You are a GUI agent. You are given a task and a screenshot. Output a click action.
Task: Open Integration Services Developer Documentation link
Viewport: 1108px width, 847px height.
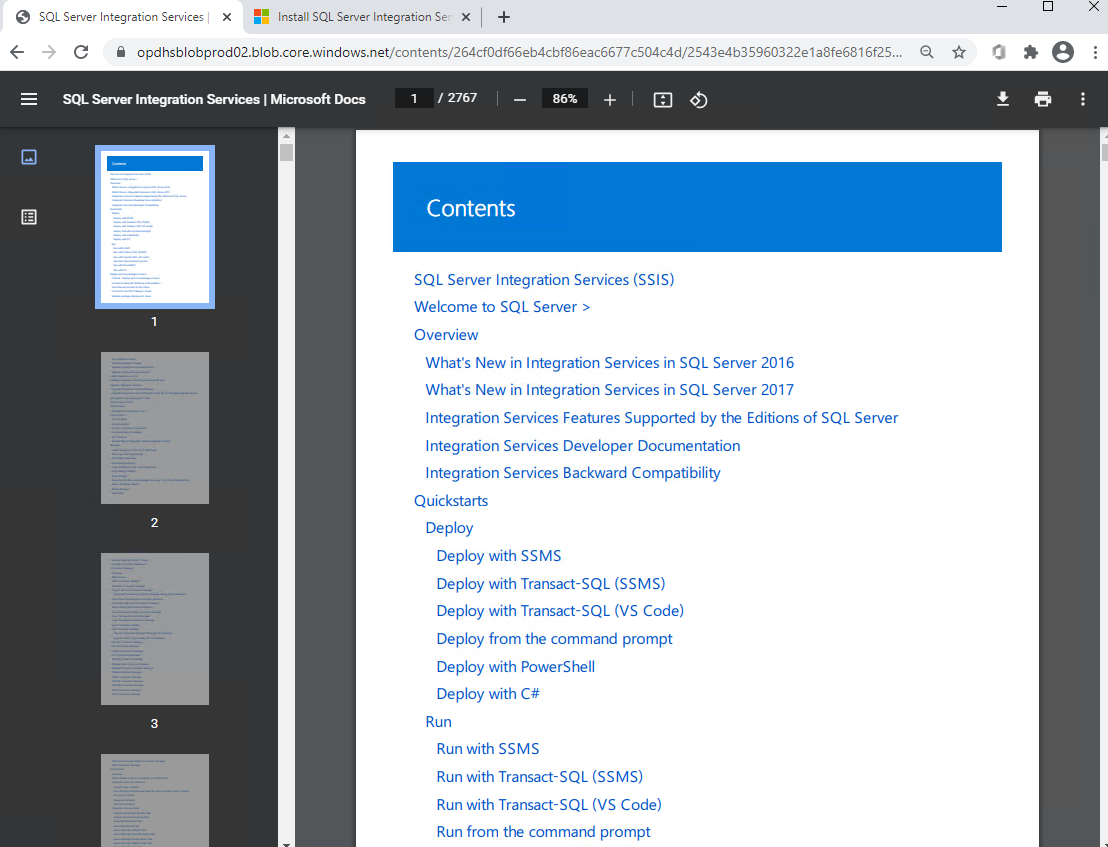pyautogui.click(x=583, y=446)
